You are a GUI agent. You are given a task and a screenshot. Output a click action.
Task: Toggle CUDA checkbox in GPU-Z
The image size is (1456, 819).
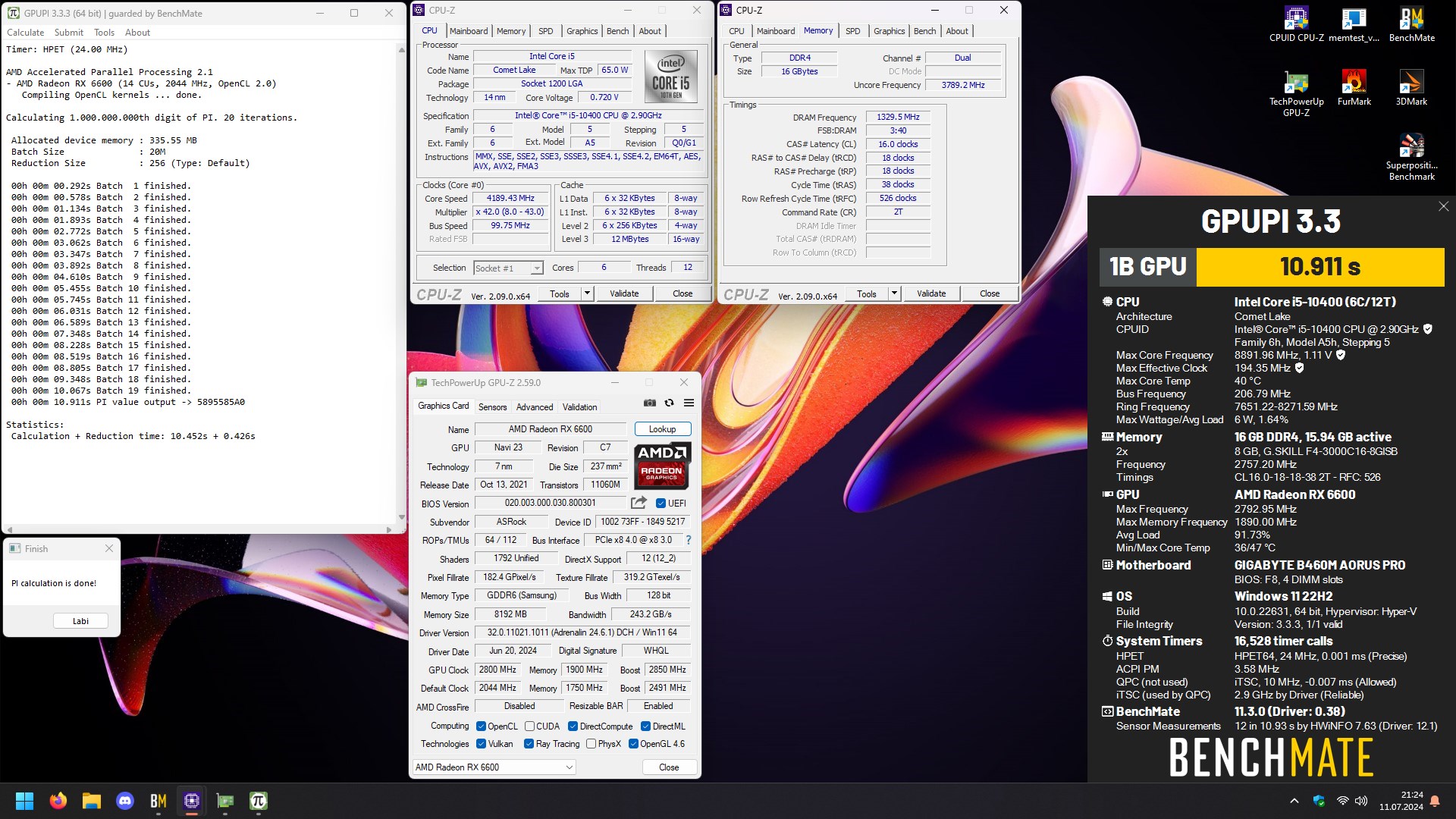529,726
